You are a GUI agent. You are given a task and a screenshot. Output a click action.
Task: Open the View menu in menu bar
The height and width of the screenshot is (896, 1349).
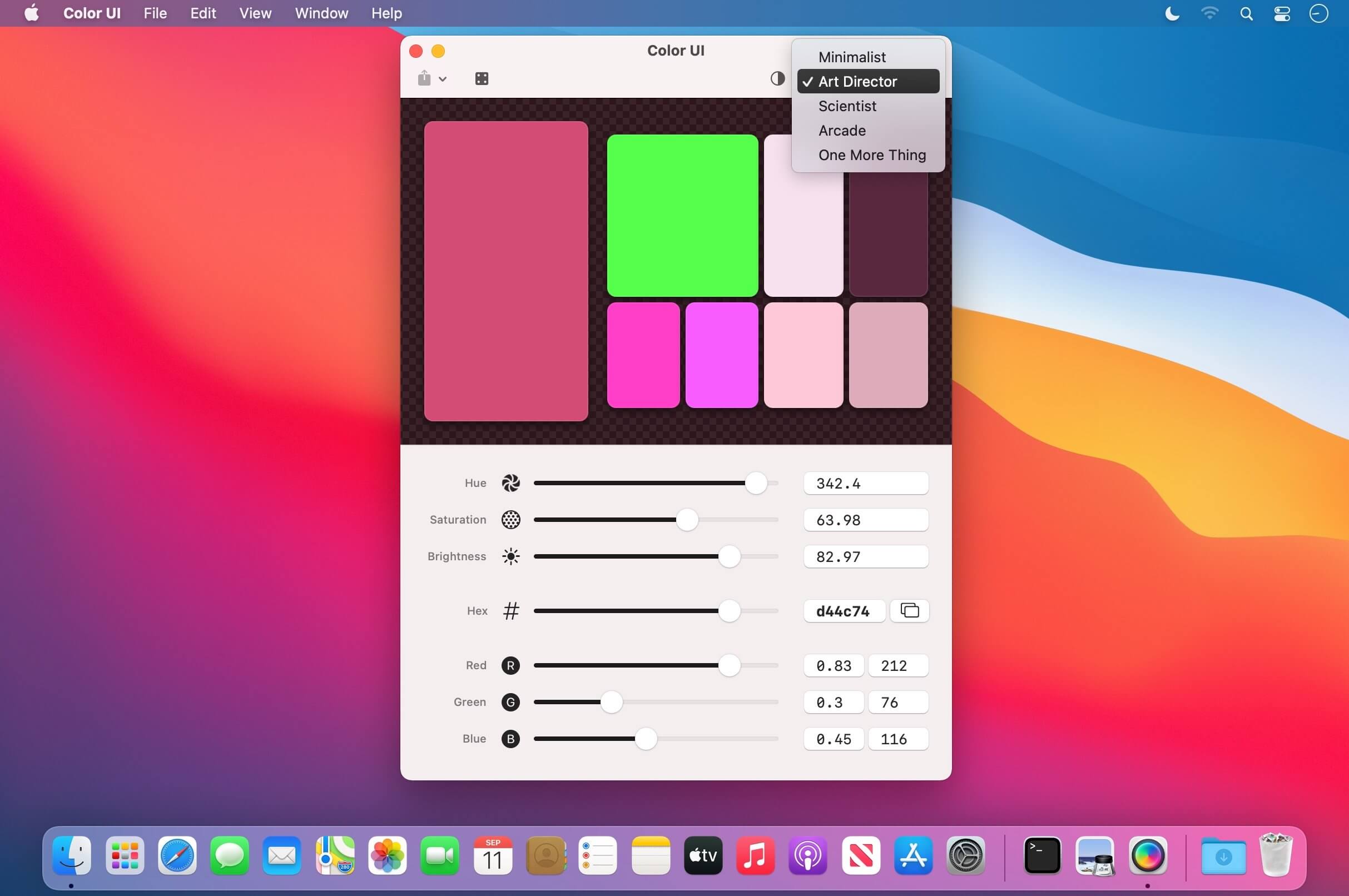pyautogui.click(x=255, y=13)
